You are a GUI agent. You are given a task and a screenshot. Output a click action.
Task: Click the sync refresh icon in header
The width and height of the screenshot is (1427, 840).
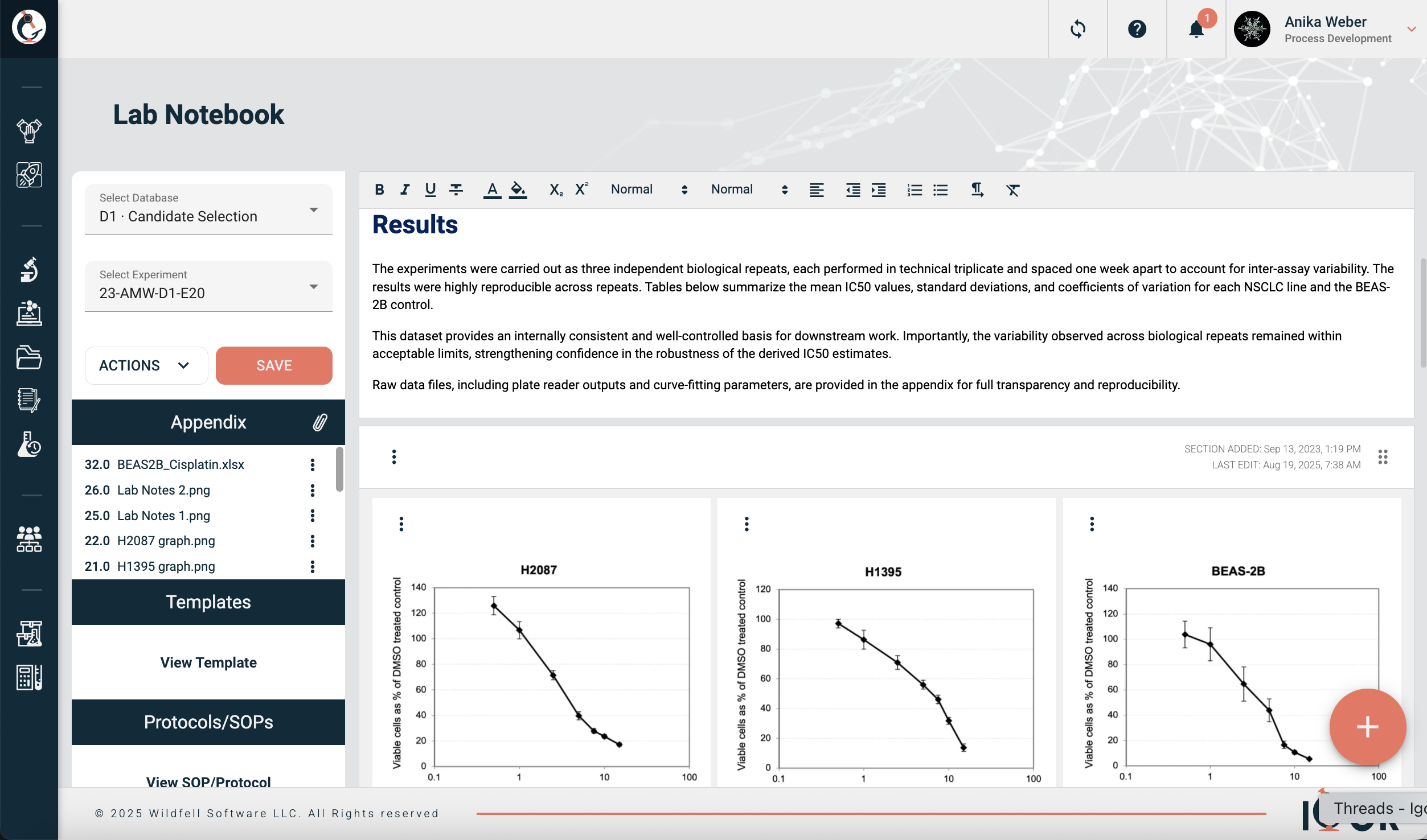point(1078,29)
